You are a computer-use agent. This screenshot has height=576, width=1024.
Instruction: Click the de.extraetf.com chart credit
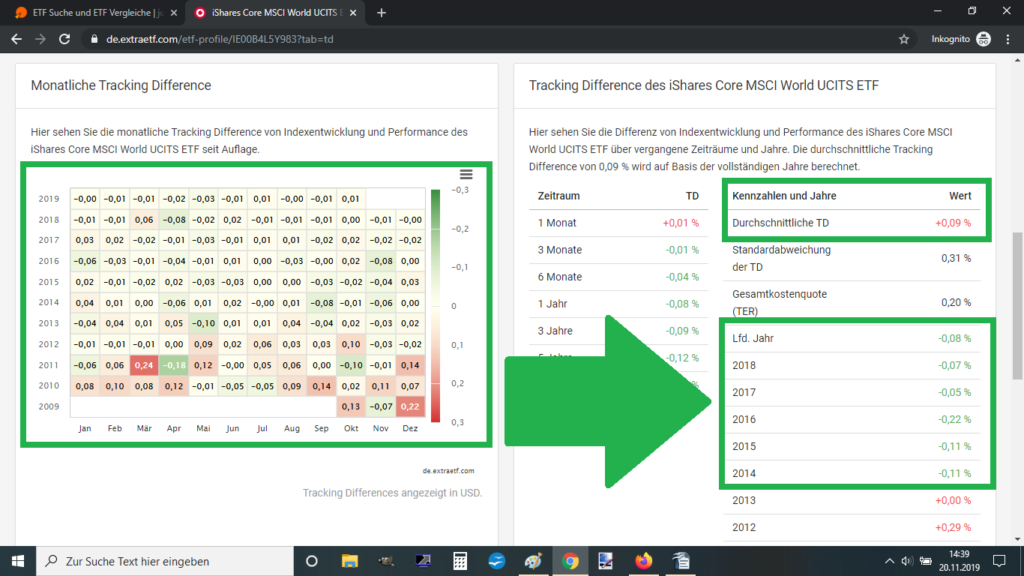448,470
